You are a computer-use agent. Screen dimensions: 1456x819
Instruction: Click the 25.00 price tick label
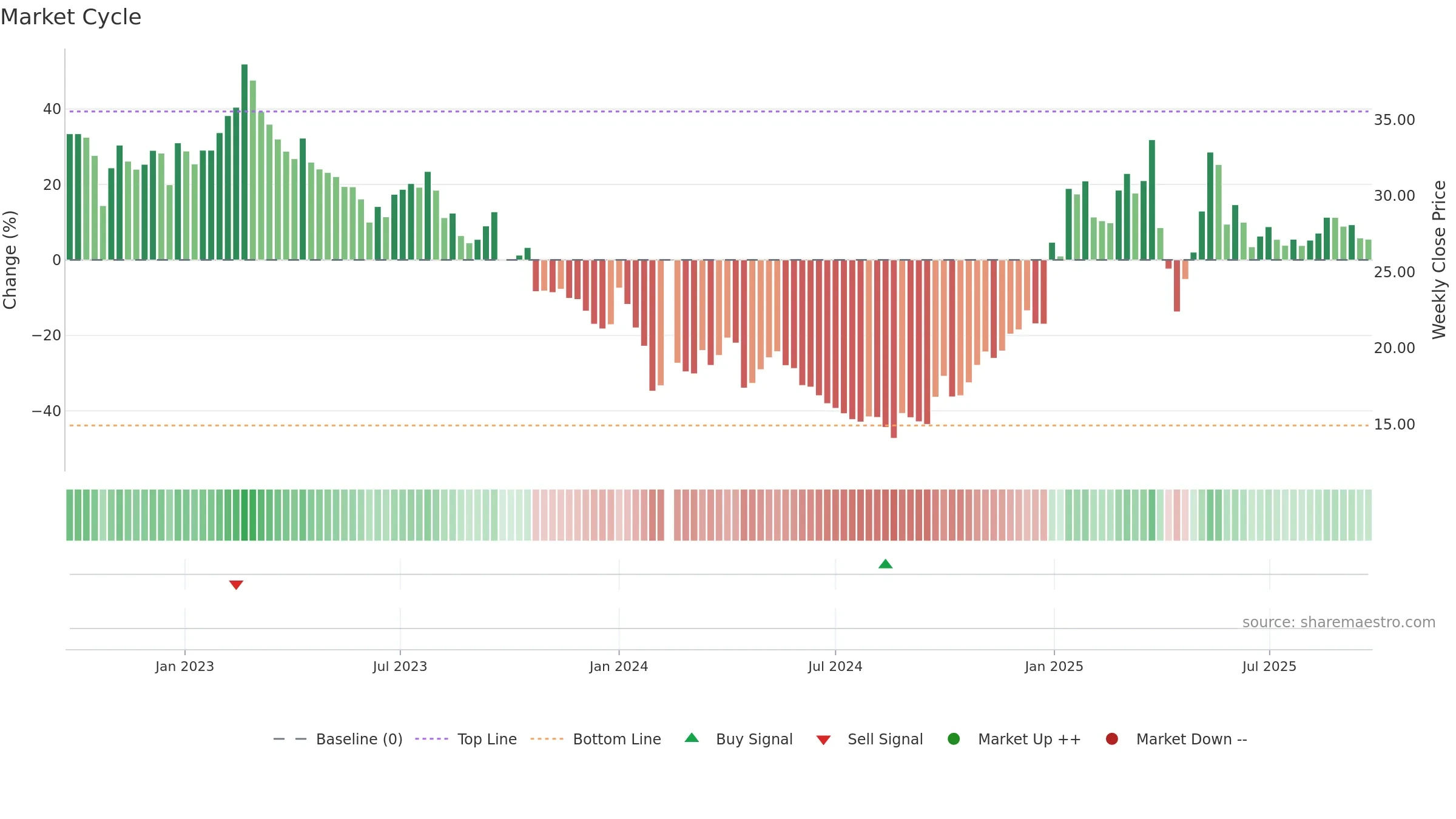1395,272
